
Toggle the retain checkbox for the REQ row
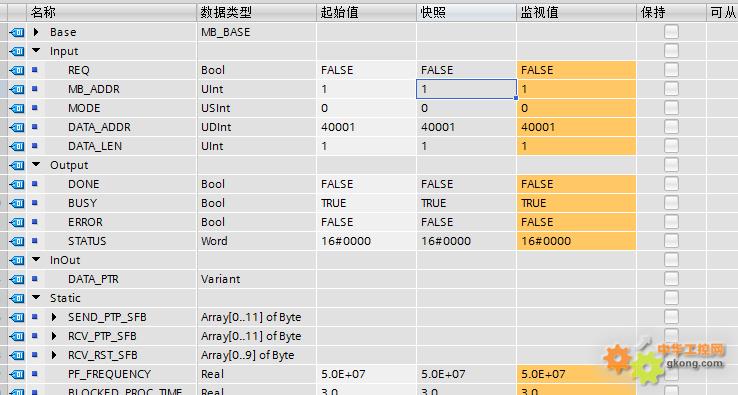coord(672,70)
